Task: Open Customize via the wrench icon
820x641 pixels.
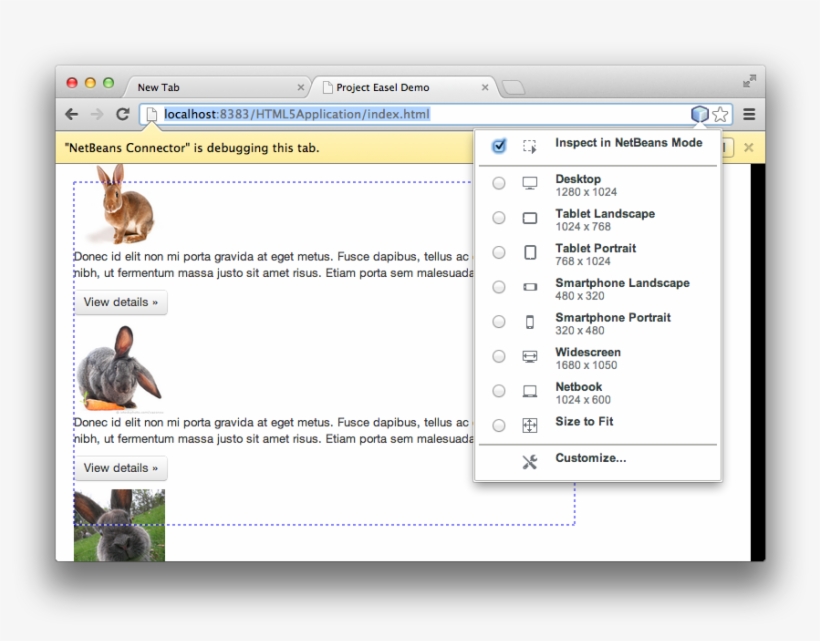Action: click(x=528, y=459)
